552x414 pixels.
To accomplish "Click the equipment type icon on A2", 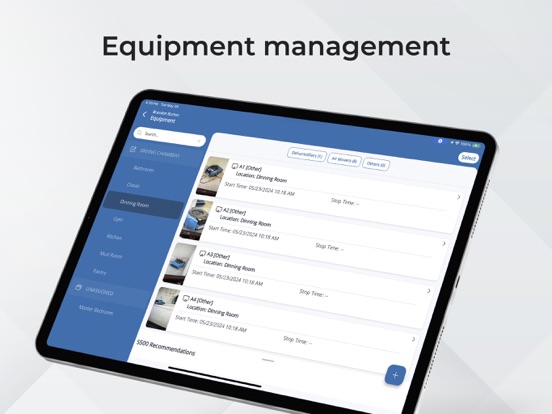I will coord(219,209).
